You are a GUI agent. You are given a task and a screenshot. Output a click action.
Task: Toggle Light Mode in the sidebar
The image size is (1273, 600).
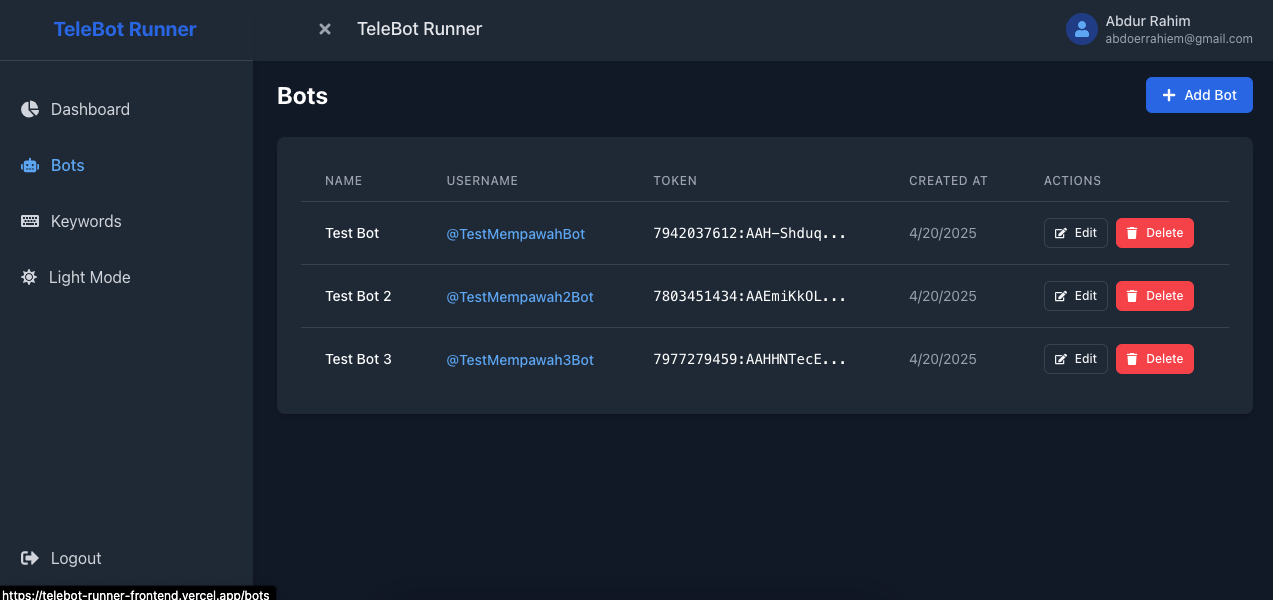[x=89, y=277]
